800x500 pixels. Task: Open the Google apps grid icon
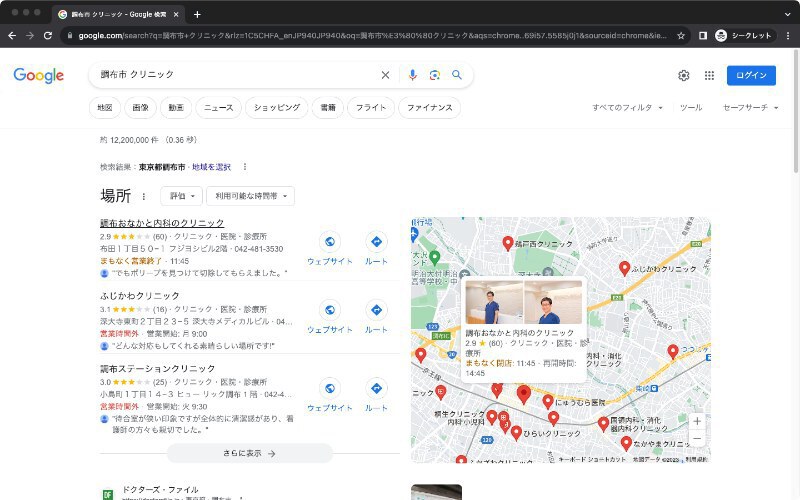pos(709,75)
